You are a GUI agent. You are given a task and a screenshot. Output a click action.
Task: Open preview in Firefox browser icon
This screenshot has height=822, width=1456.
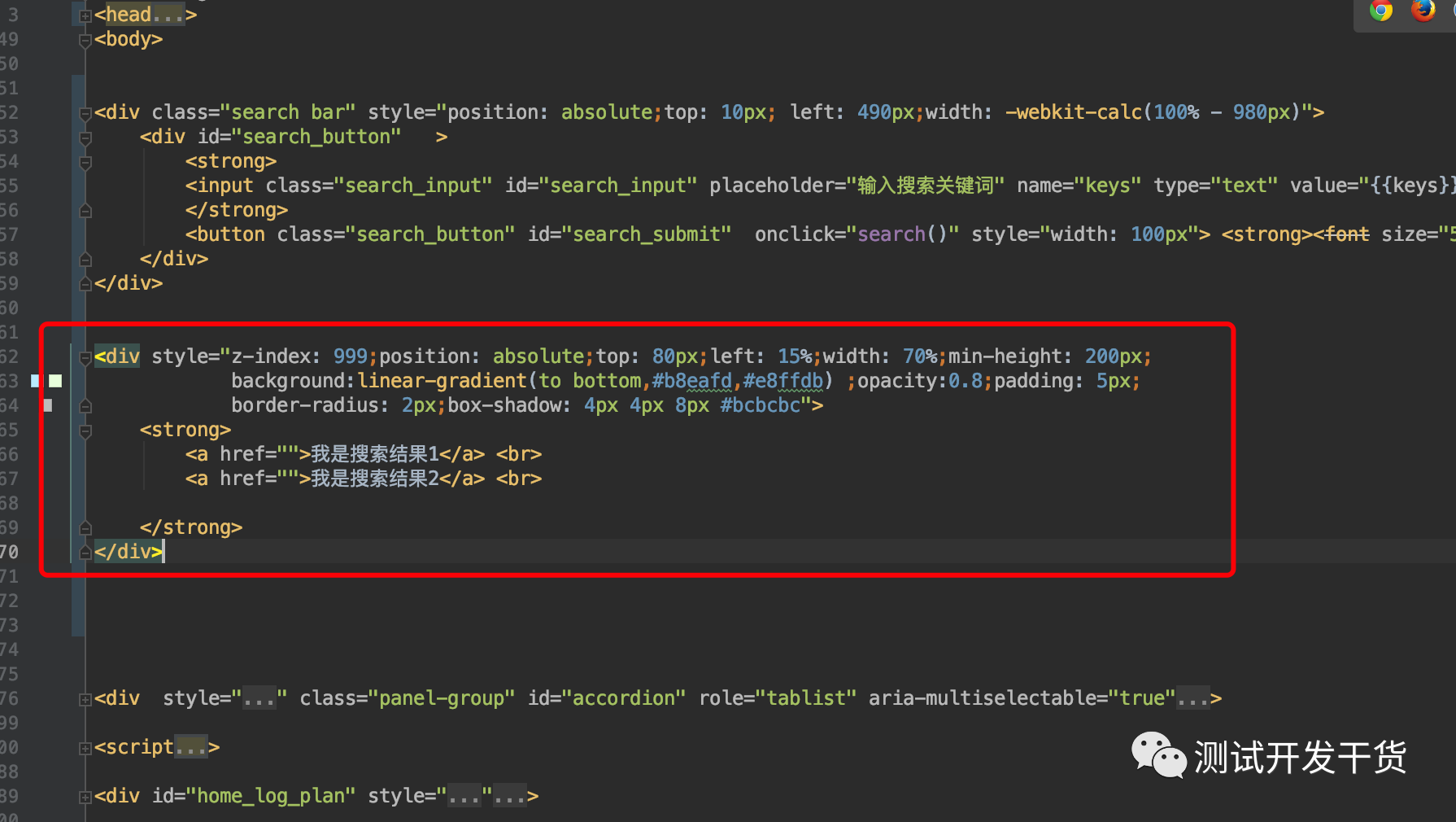coord(1423,10)
